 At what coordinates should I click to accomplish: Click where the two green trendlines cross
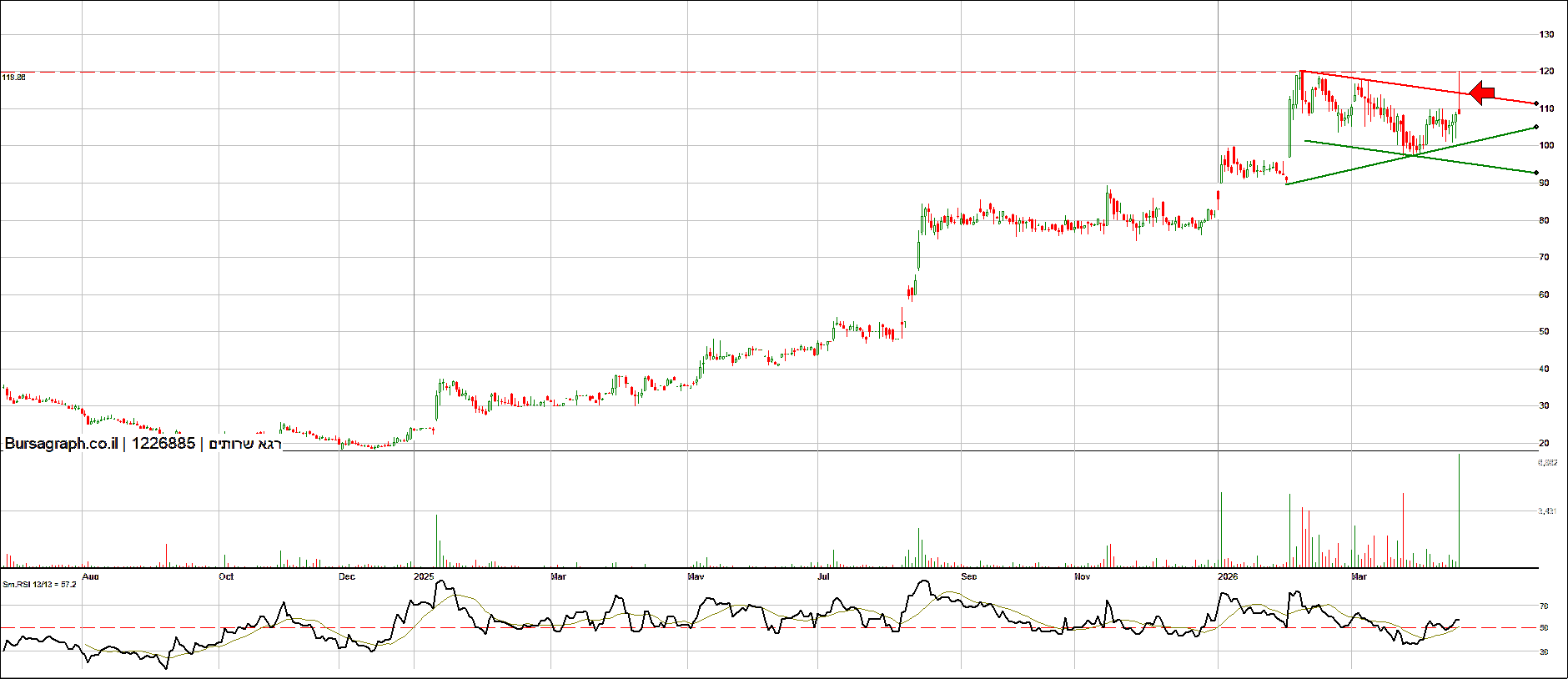point(1413,155)
